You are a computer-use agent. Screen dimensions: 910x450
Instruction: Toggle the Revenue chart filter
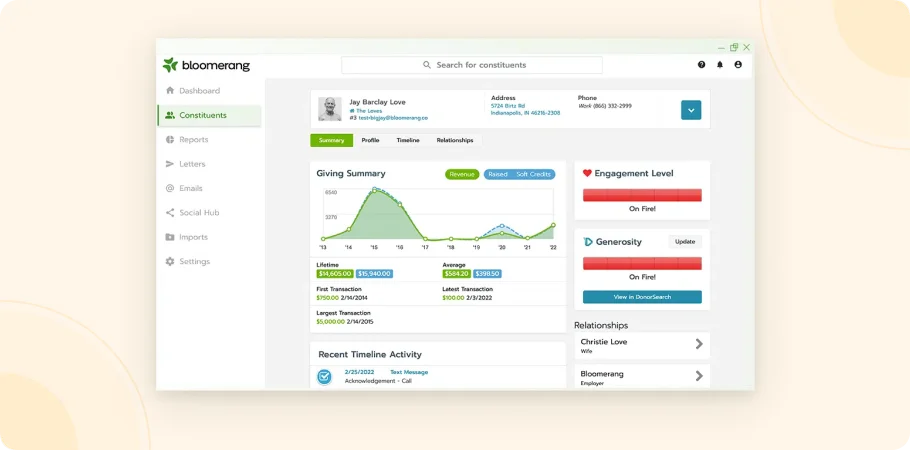pos(462,174)
